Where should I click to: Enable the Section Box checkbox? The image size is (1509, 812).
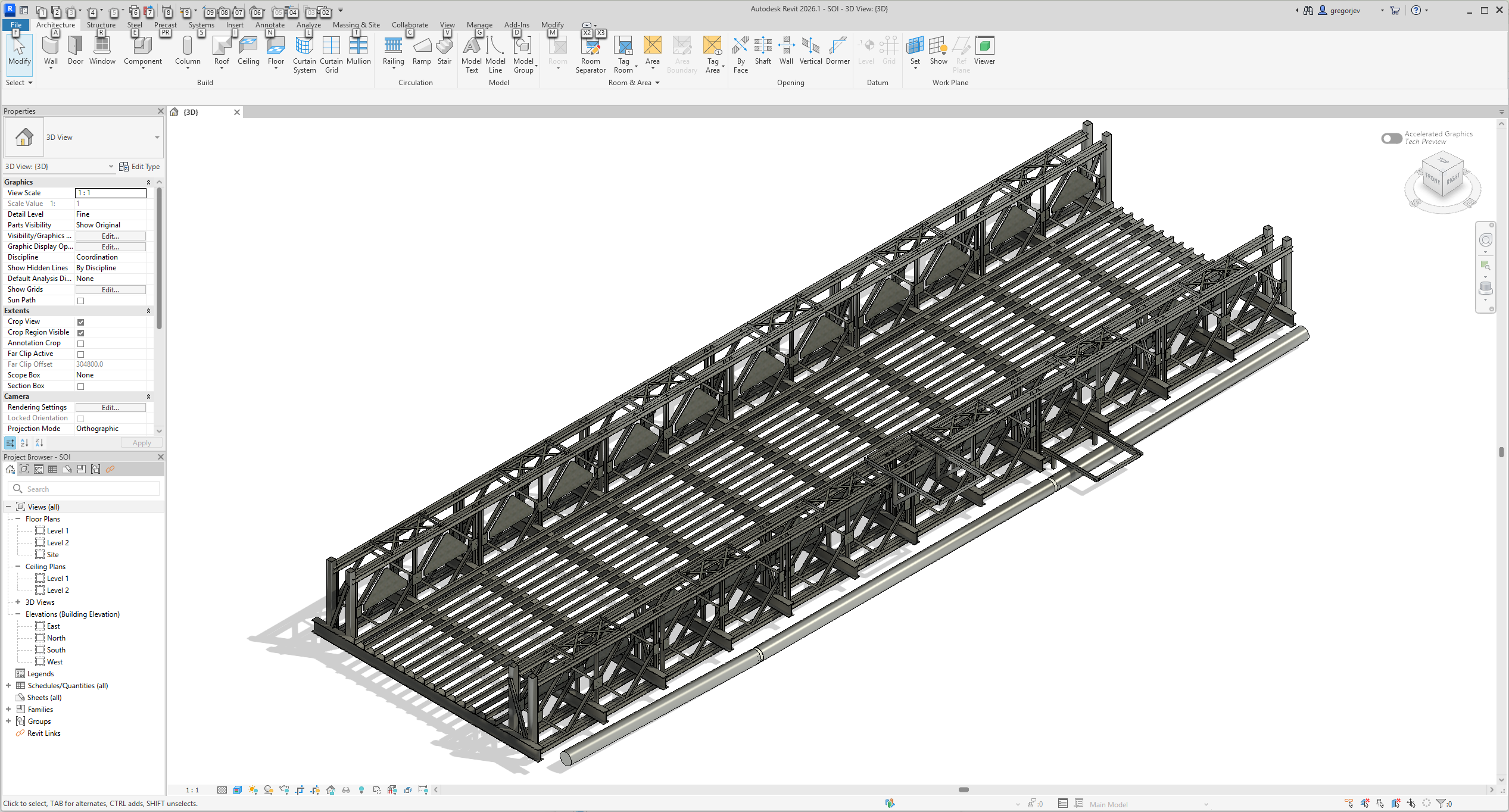[81, 386]
